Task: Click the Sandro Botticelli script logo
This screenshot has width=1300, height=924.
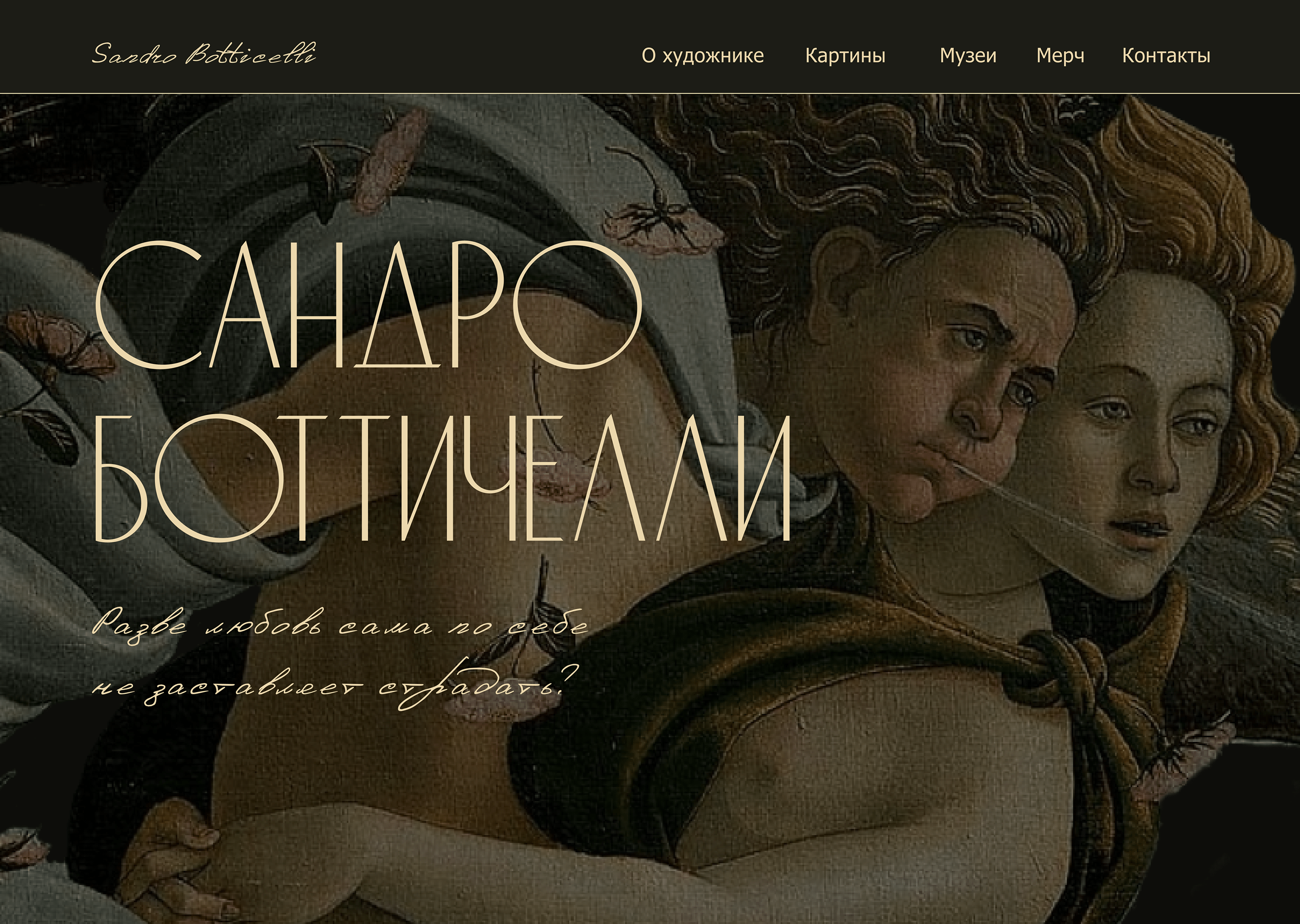Action: [x=204, y=55]
